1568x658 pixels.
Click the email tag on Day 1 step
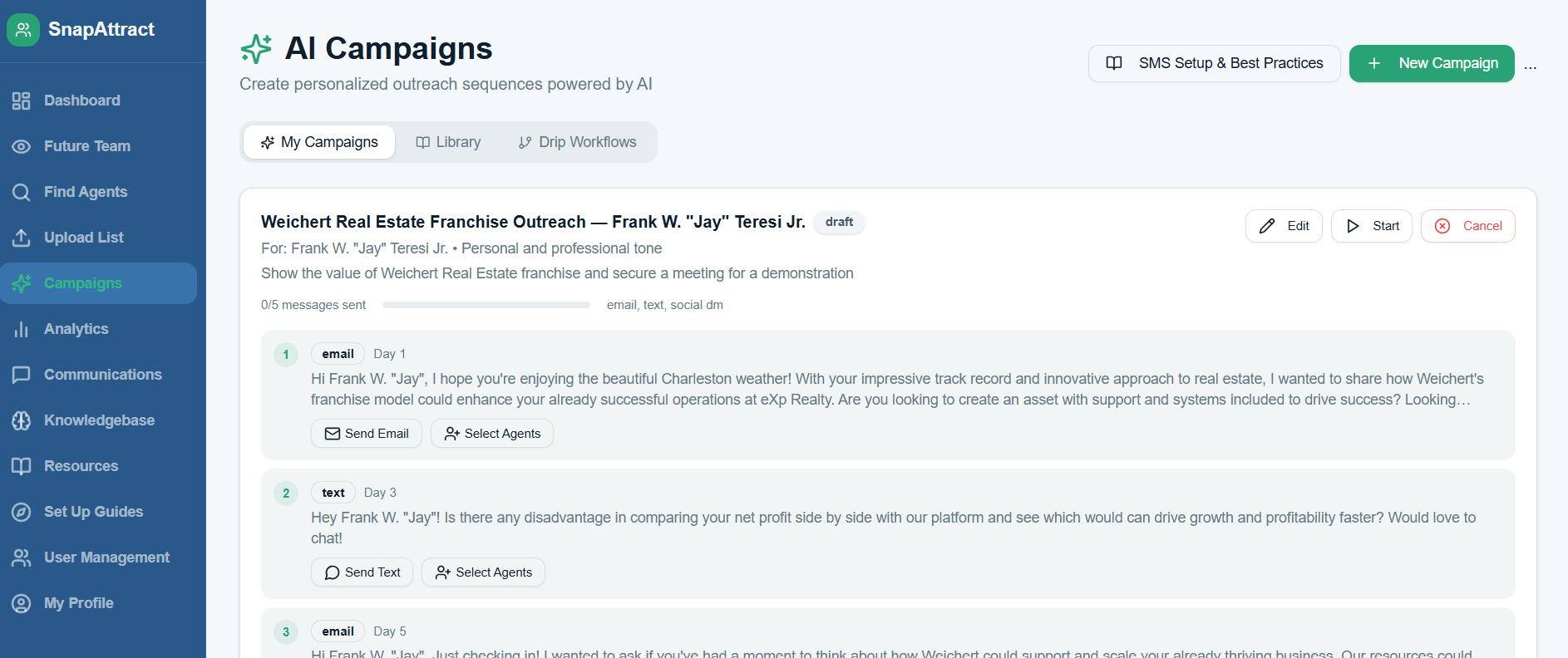(338, 354)
